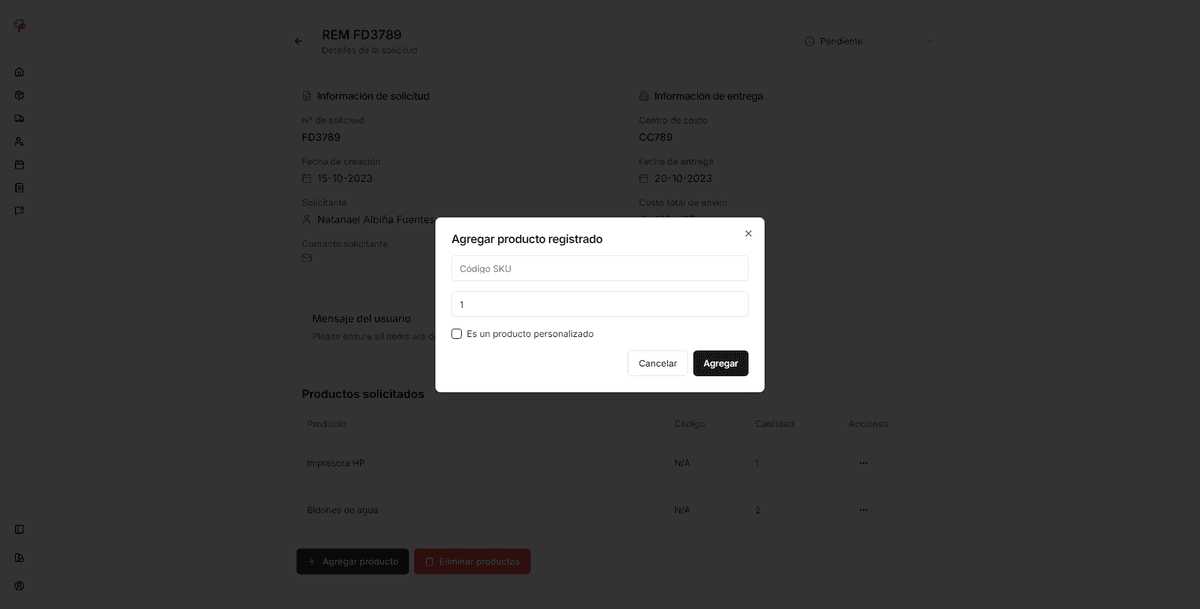Image resolution: width=1200 pixels, height=609 pixels.
Task: Open actions menu for Impresora HP row
Action: [x=863, y=463]
